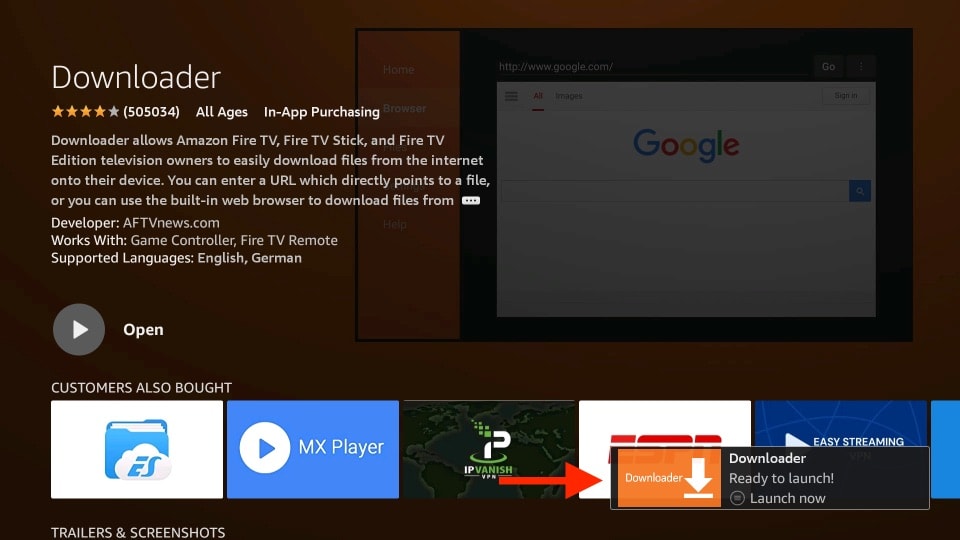Click the CUSTOMERS ALSO BOUGHT heading
Screen dimensions: 960x540
click(x=141, y=388)
